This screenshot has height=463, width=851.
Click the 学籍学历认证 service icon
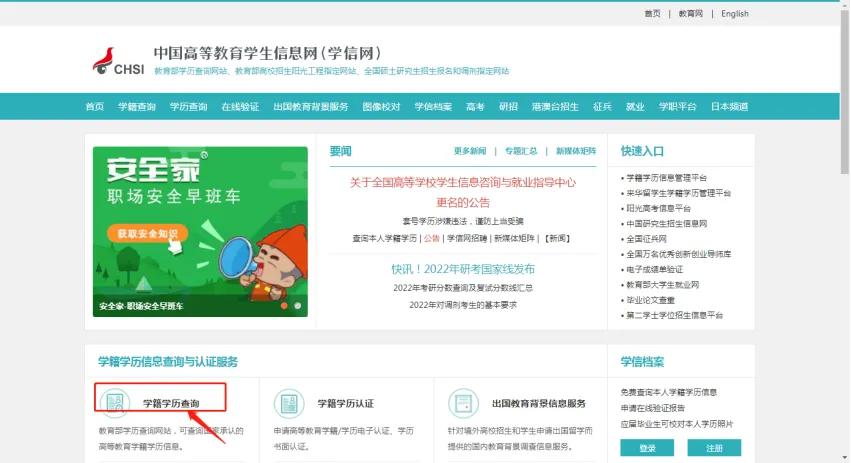point(289,403)
